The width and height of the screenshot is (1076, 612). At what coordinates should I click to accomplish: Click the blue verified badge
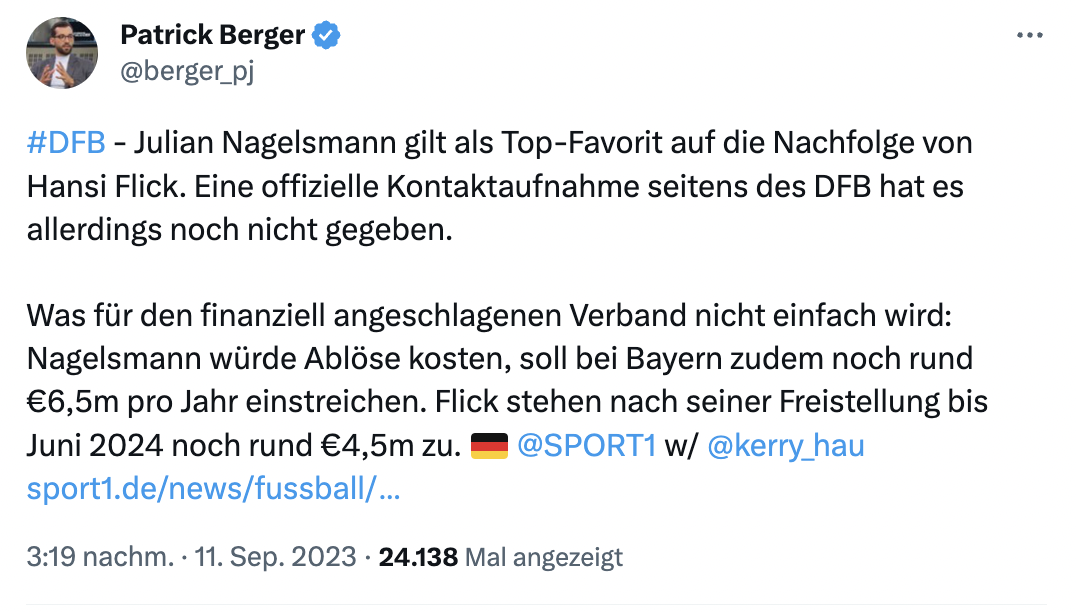click(327, 36)
